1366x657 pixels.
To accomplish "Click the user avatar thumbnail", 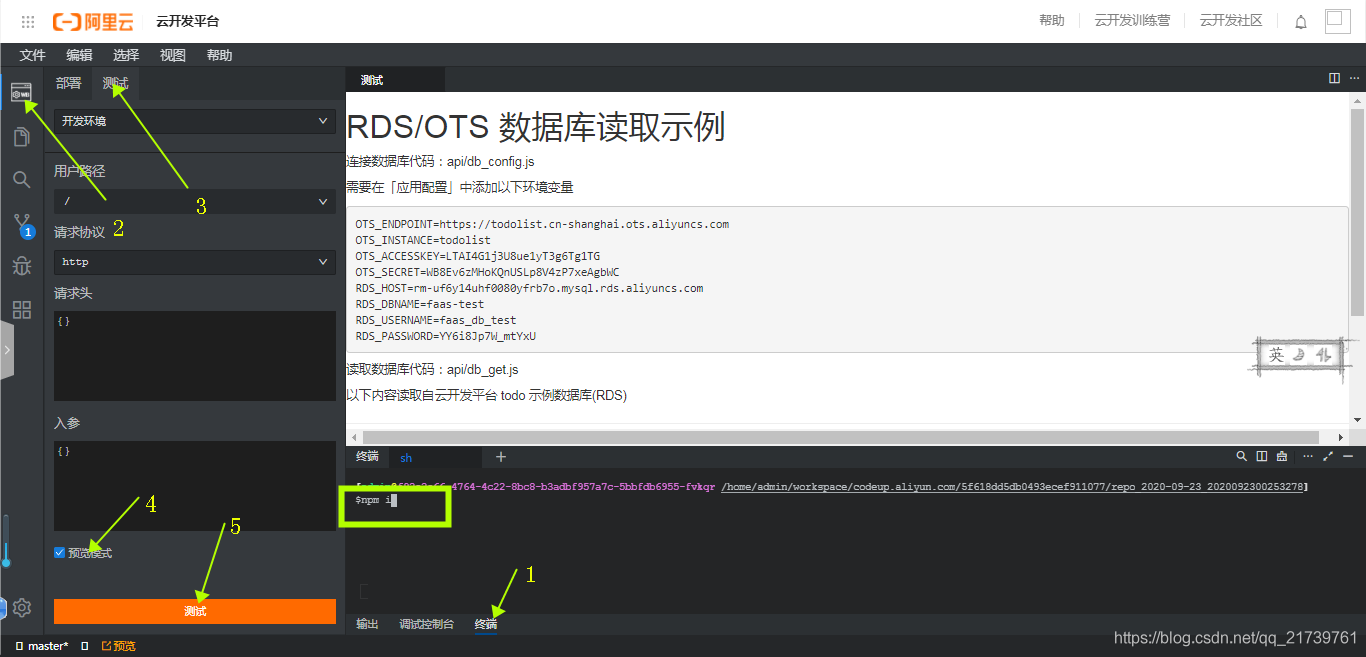I will click(1338, 20).
